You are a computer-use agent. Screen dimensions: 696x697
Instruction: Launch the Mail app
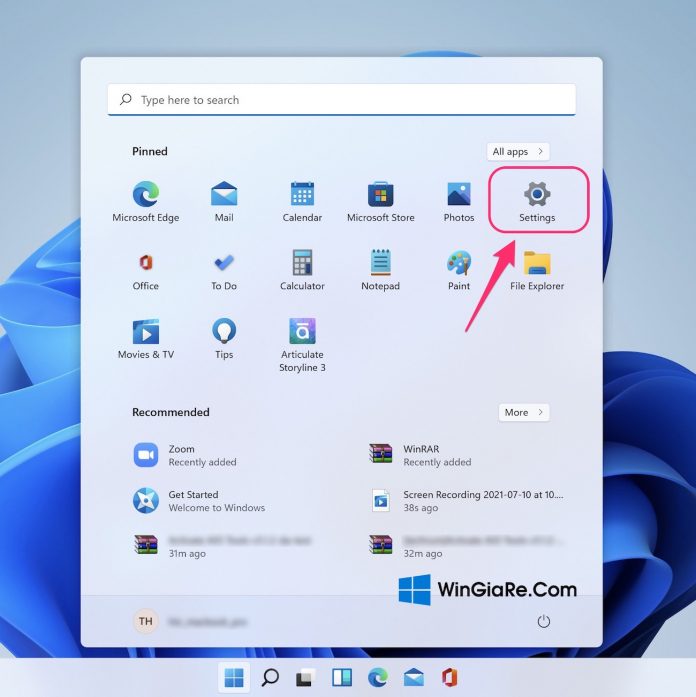(x=224, y=195)
